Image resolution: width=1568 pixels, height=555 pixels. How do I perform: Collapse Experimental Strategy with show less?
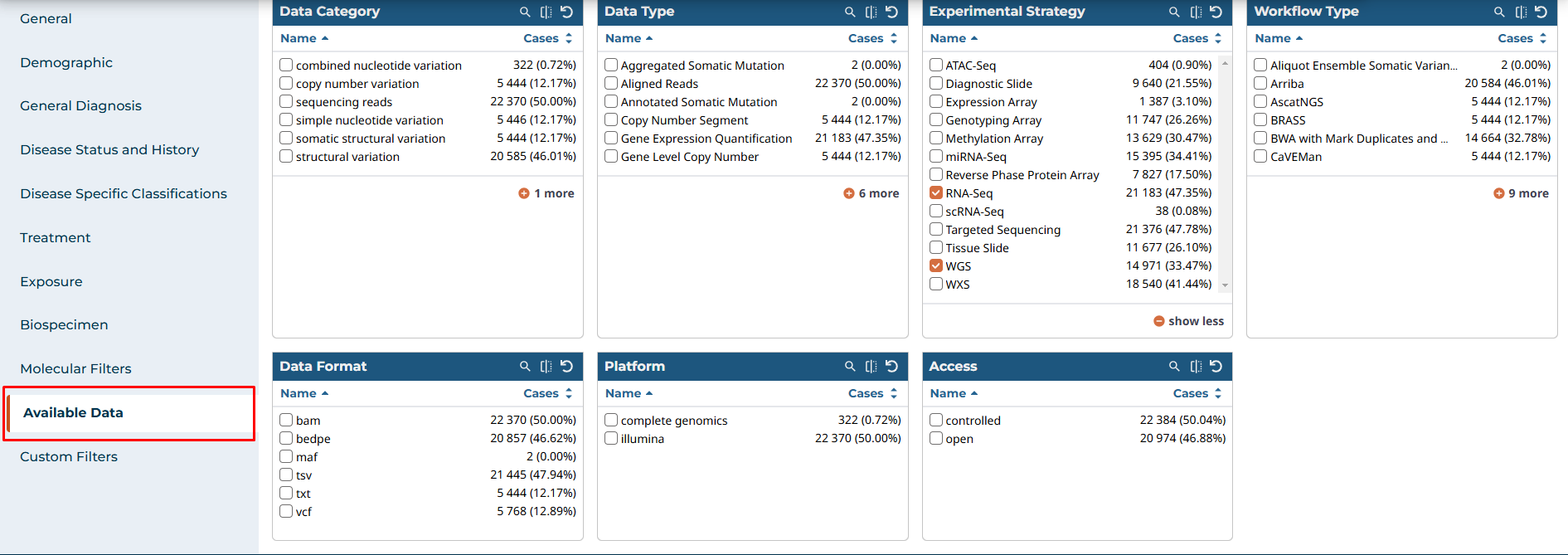click(1188, 321)
